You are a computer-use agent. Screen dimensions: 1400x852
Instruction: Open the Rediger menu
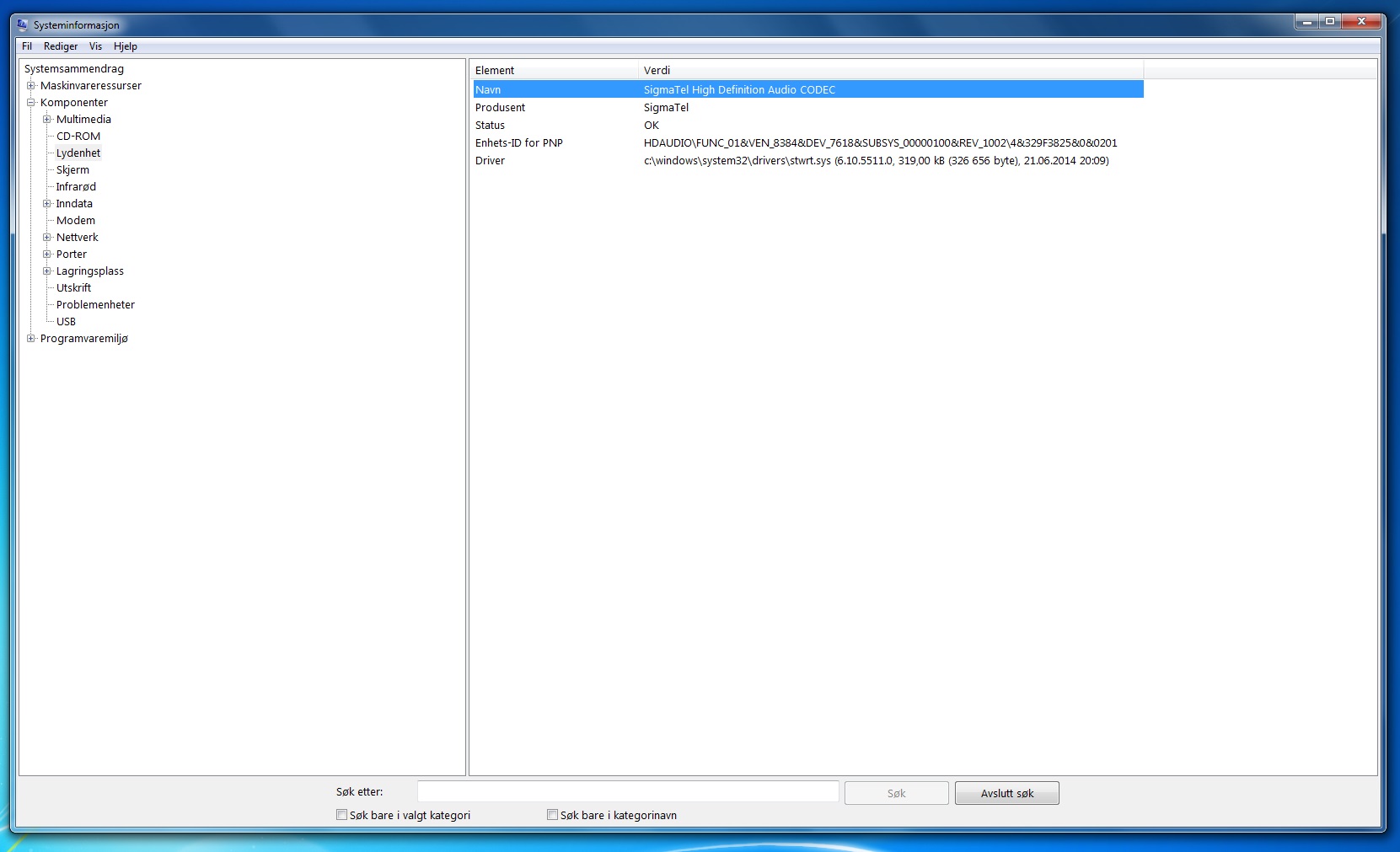coord(61,46)
